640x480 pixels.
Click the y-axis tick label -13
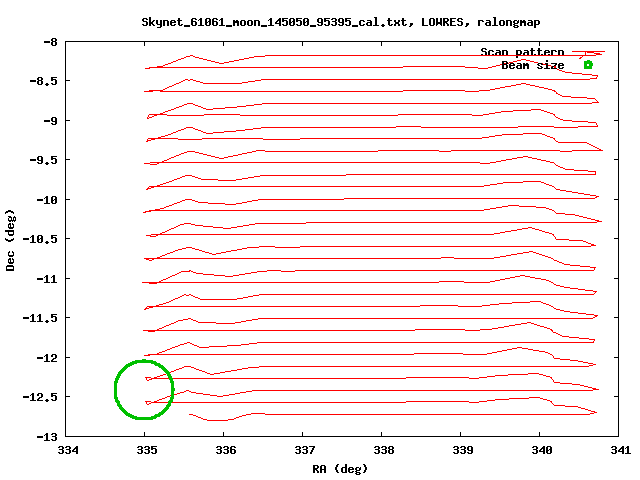pos(47,437)
